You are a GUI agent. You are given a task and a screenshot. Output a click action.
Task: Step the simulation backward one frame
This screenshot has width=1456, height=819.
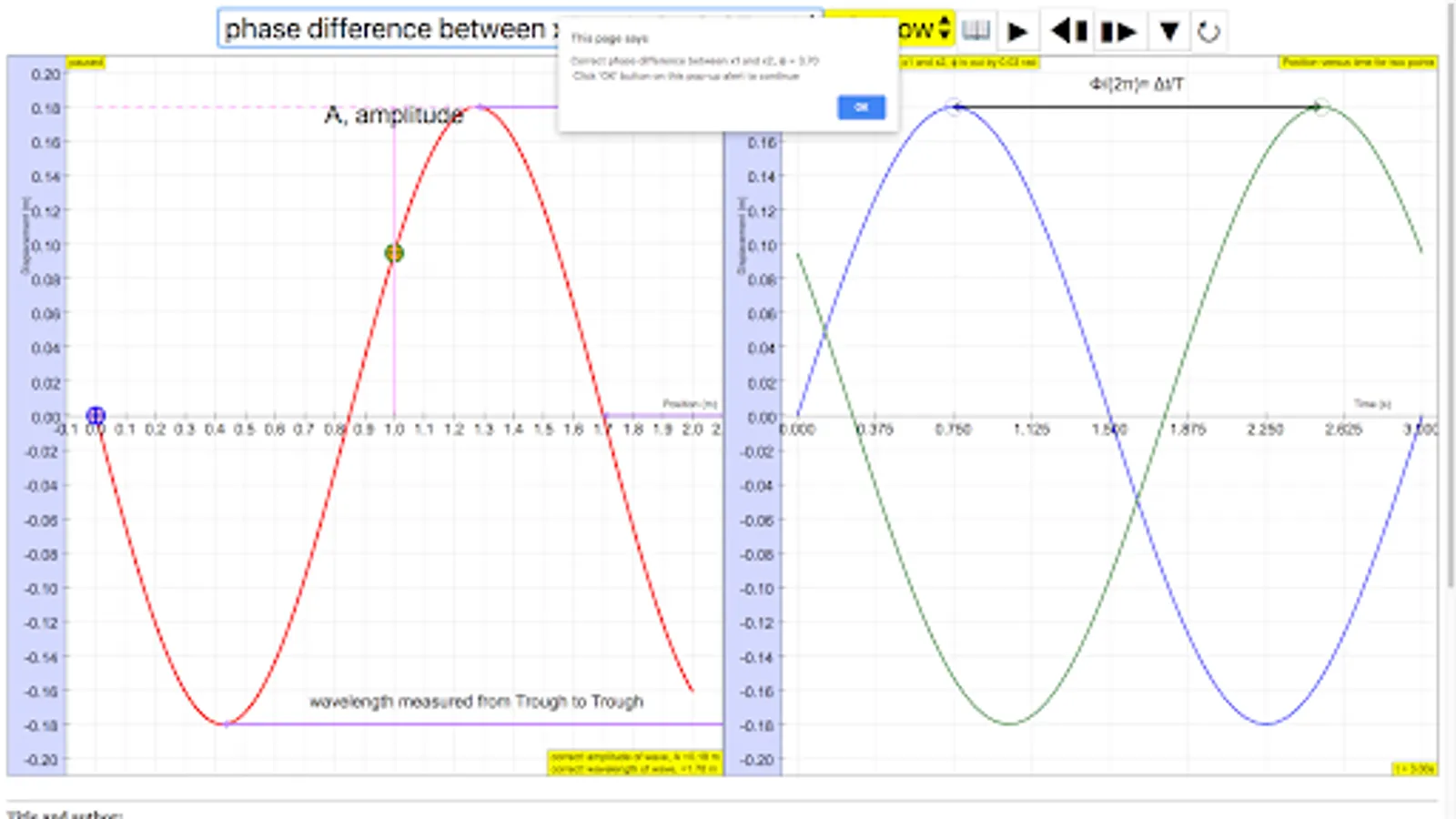1069,32
